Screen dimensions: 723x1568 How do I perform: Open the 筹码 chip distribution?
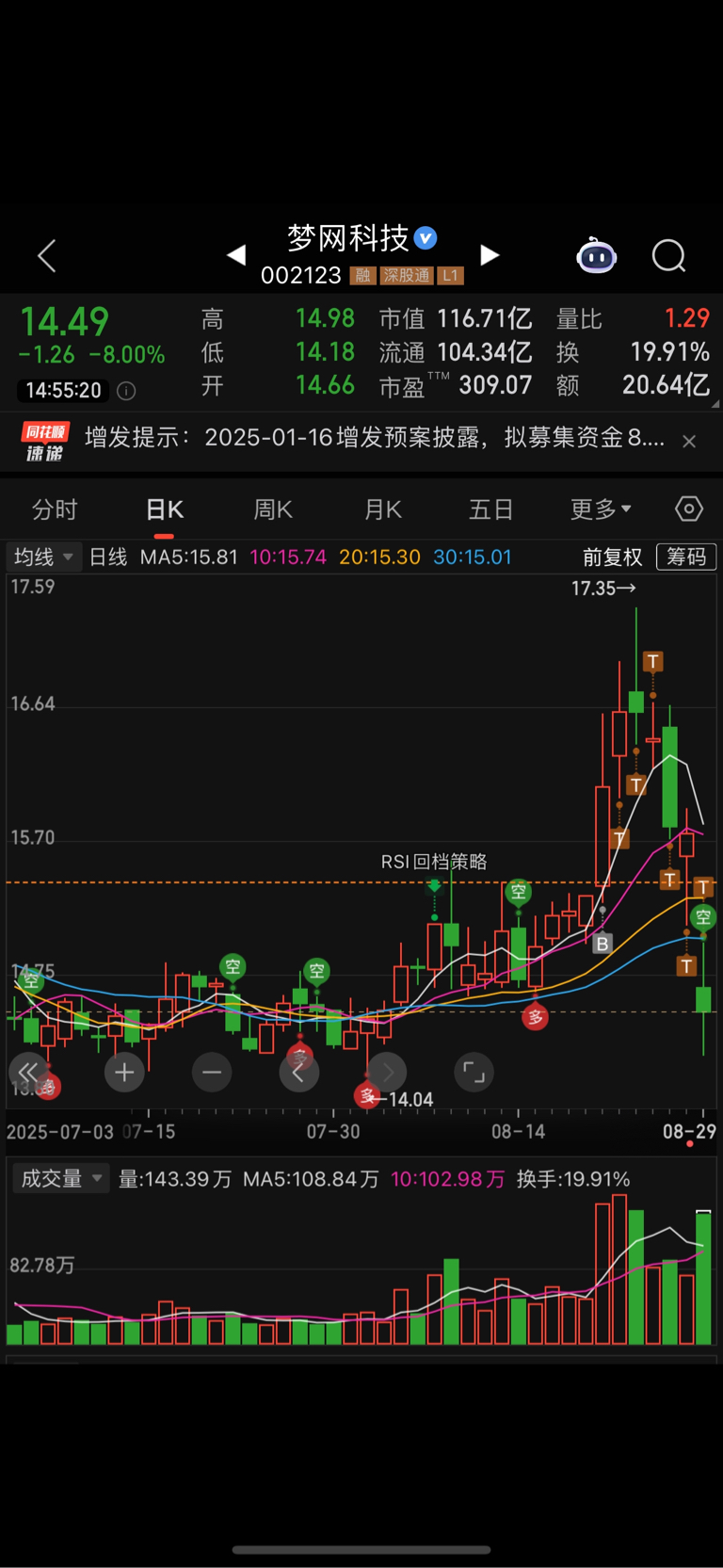[686, 557]
